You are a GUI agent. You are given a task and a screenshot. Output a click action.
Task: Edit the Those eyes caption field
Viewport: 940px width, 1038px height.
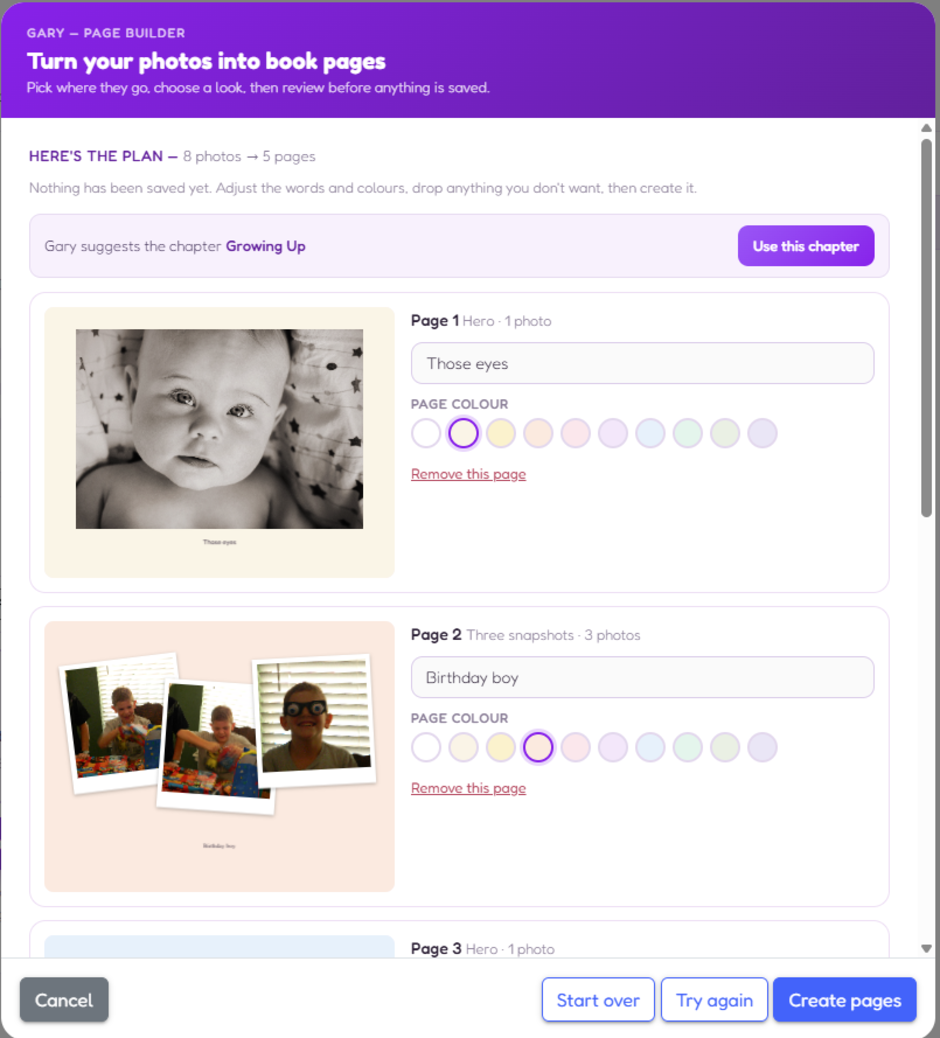click(x=642, y=363)
